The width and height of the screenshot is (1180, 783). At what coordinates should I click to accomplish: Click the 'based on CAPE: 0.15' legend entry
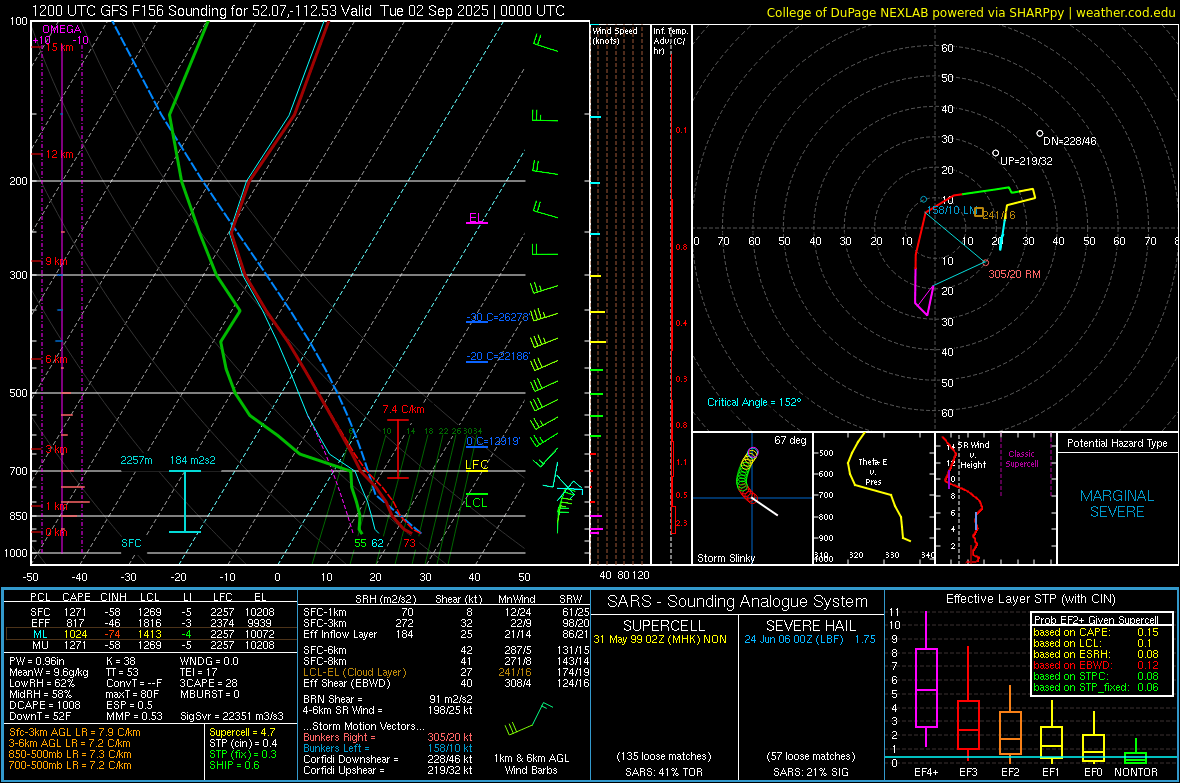point(1096,632)
